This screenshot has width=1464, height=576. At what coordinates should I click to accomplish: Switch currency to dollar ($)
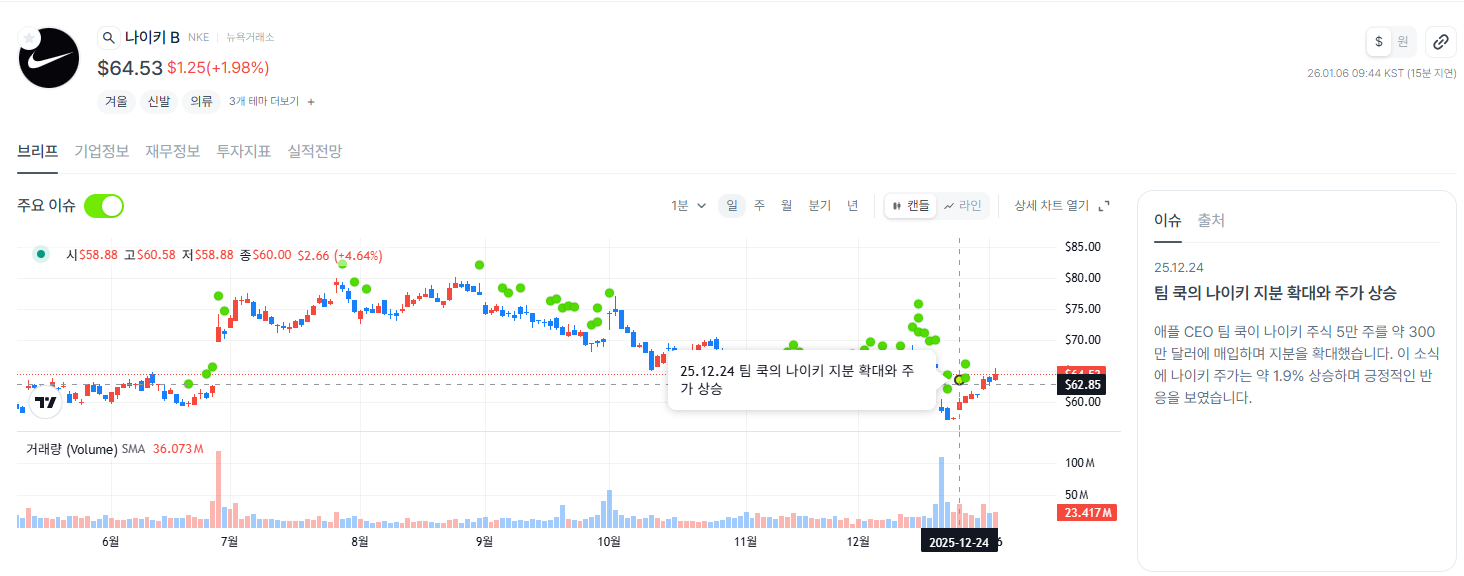(x=1379, y=42)
